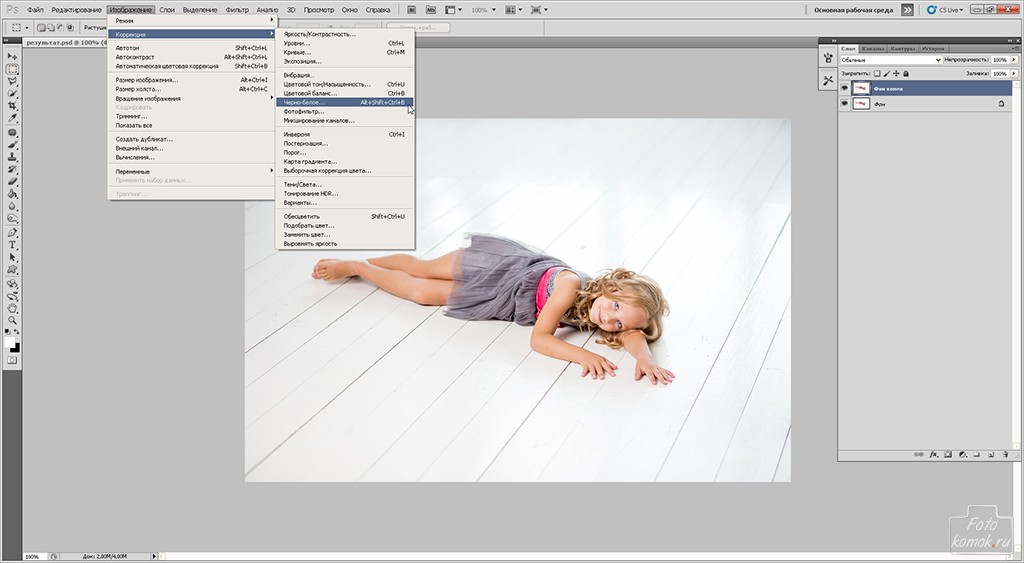The image size is (1024, 563).
Task: Select the Horizontal Type tool
Action: tap(13, 244)
